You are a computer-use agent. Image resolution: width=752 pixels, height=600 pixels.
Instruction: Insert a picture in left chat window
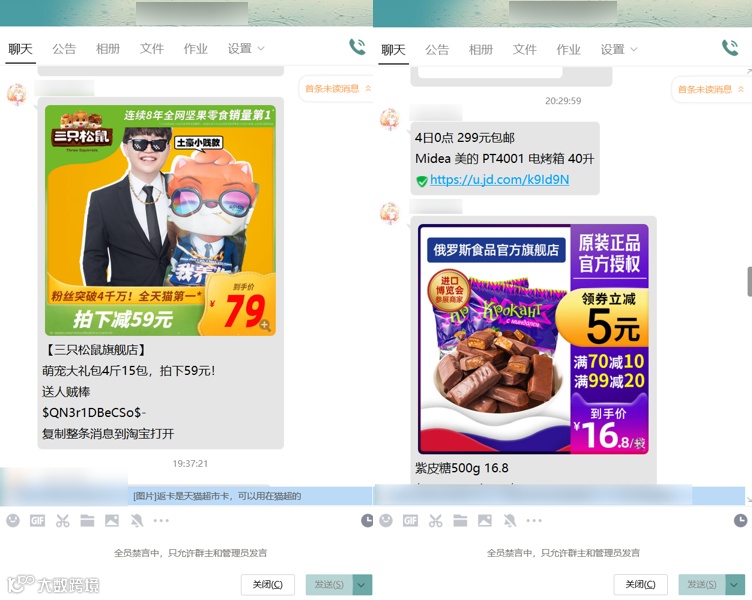(112, 520)
